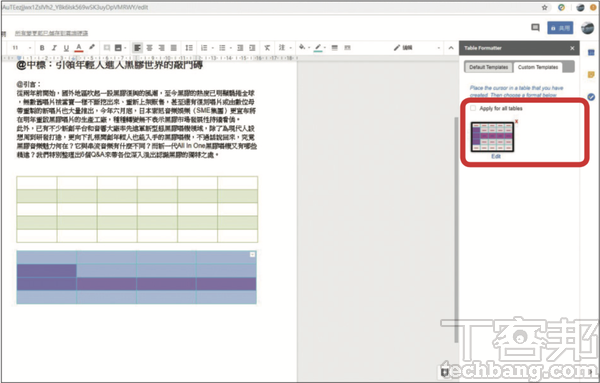Open the fill color dropdown arrow
Screen dimensions: 600x383
point(309,48)
